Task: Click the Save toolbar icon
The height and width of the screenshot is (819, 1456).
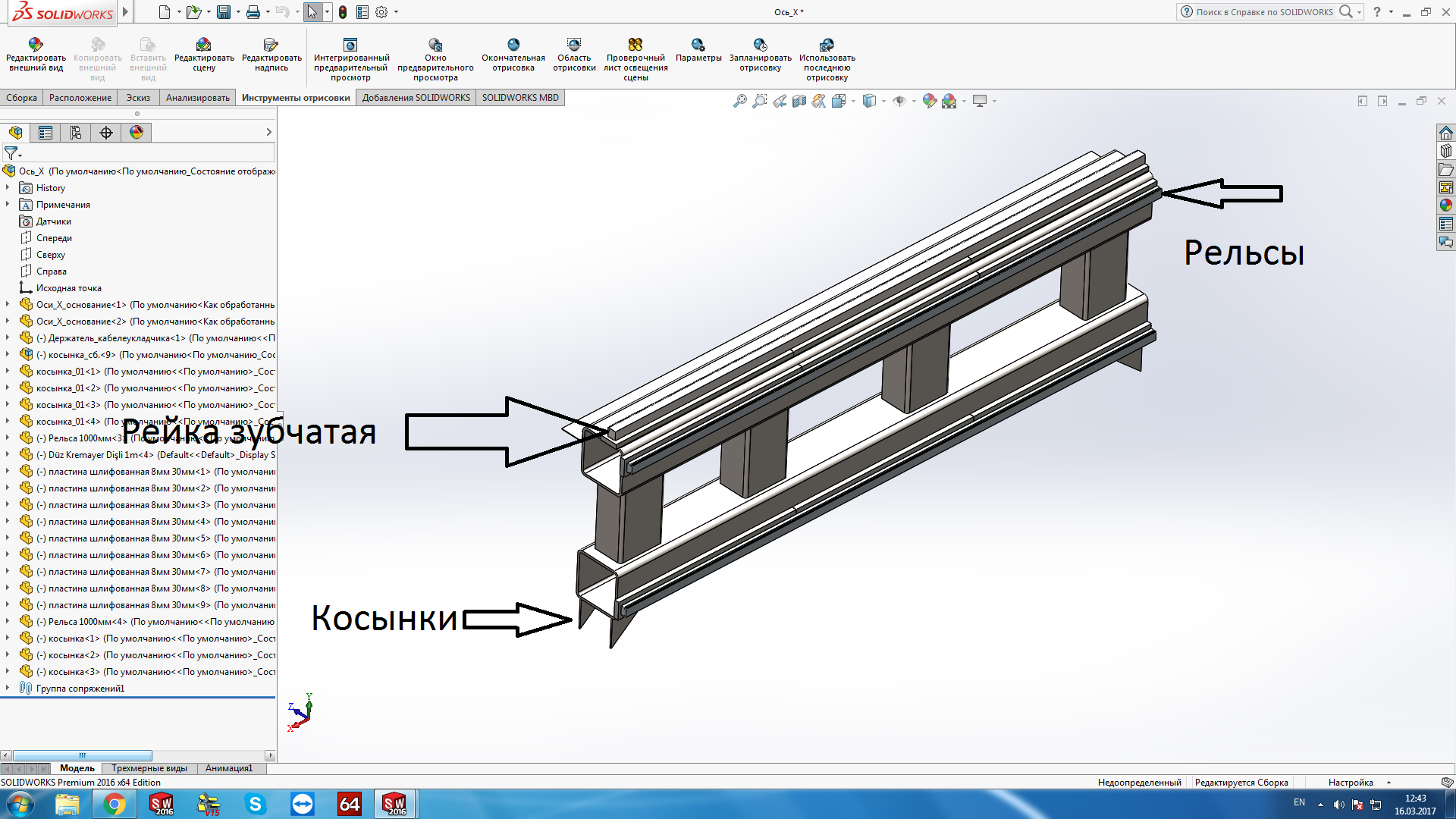Action: (224, 12)
